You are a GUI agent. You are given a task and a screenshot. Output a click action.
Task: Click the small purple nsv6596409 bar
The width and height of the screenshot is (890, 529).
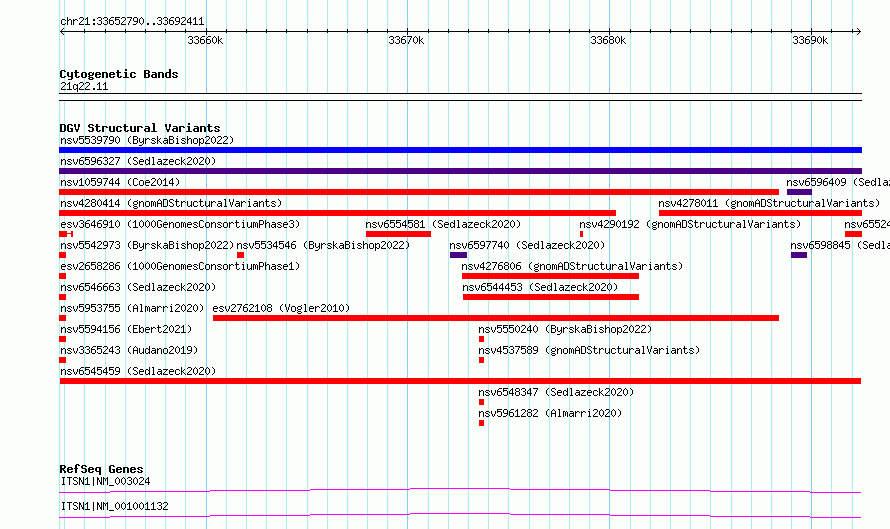point(799,192)
